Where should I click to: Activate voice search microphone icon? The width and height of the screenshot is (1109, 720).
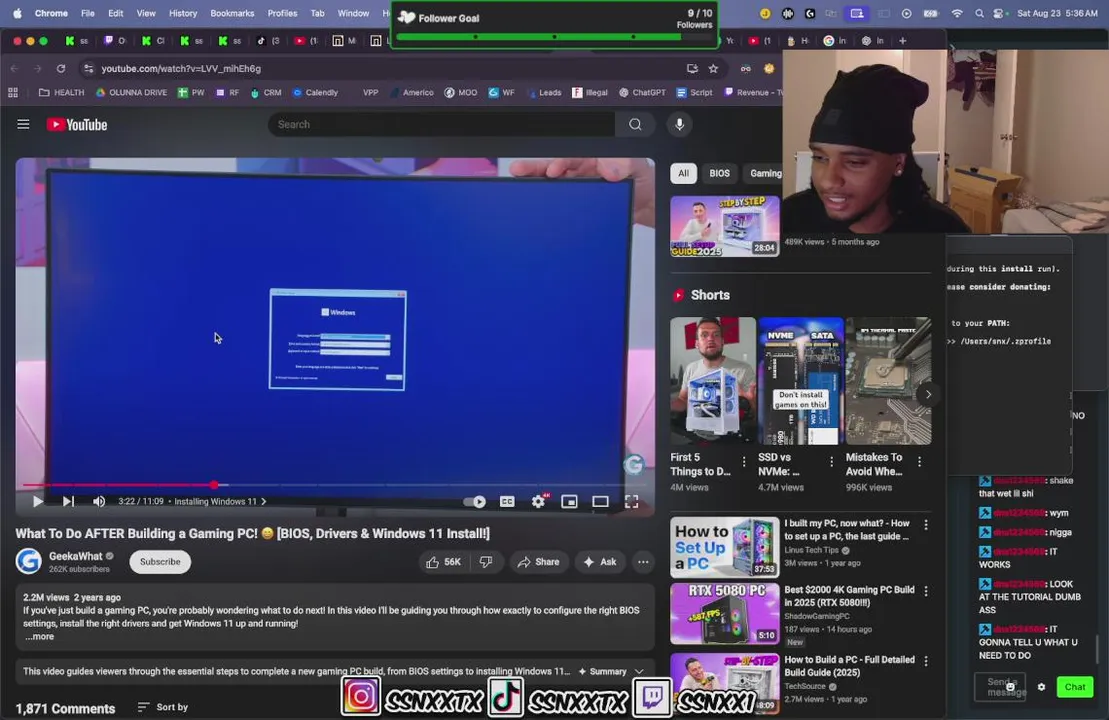(679, 124)
